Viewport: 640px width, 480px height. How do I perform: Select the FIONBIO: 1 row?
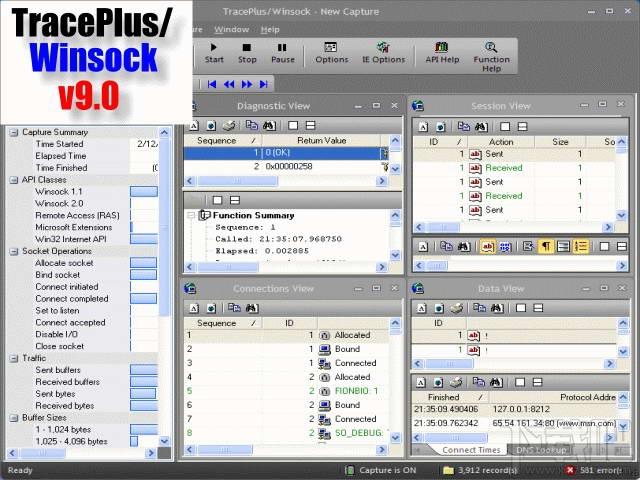287,391
